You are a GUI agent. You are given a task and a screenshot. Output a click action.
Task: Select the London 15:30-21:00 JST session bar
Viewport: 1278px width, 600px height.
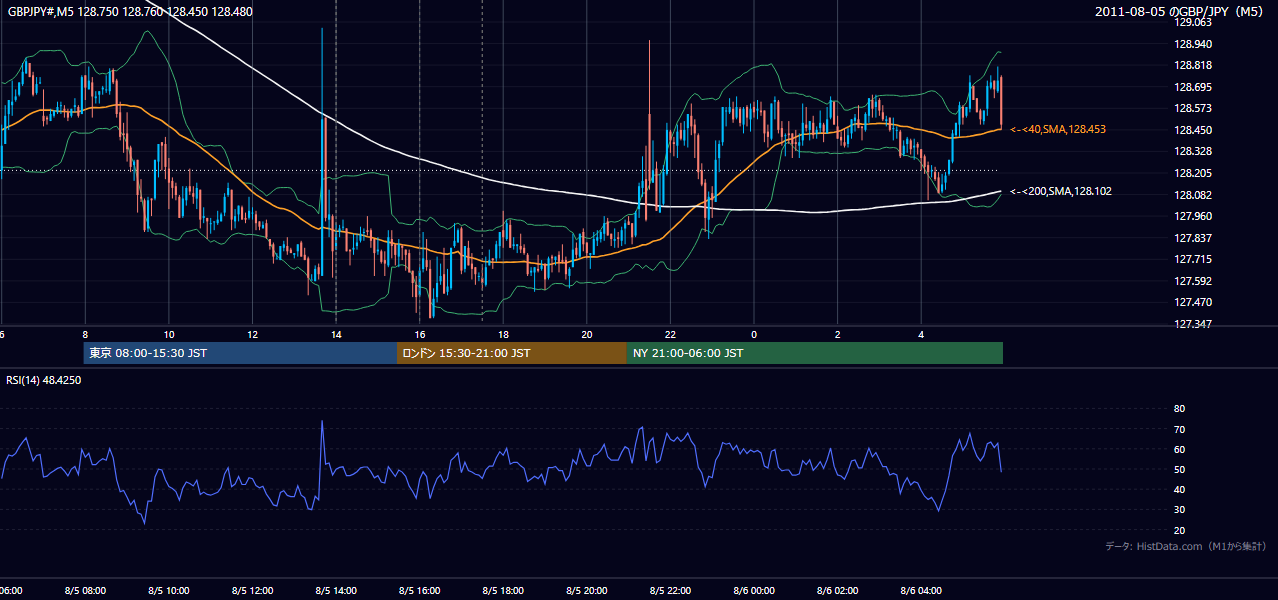pos(512,353)
